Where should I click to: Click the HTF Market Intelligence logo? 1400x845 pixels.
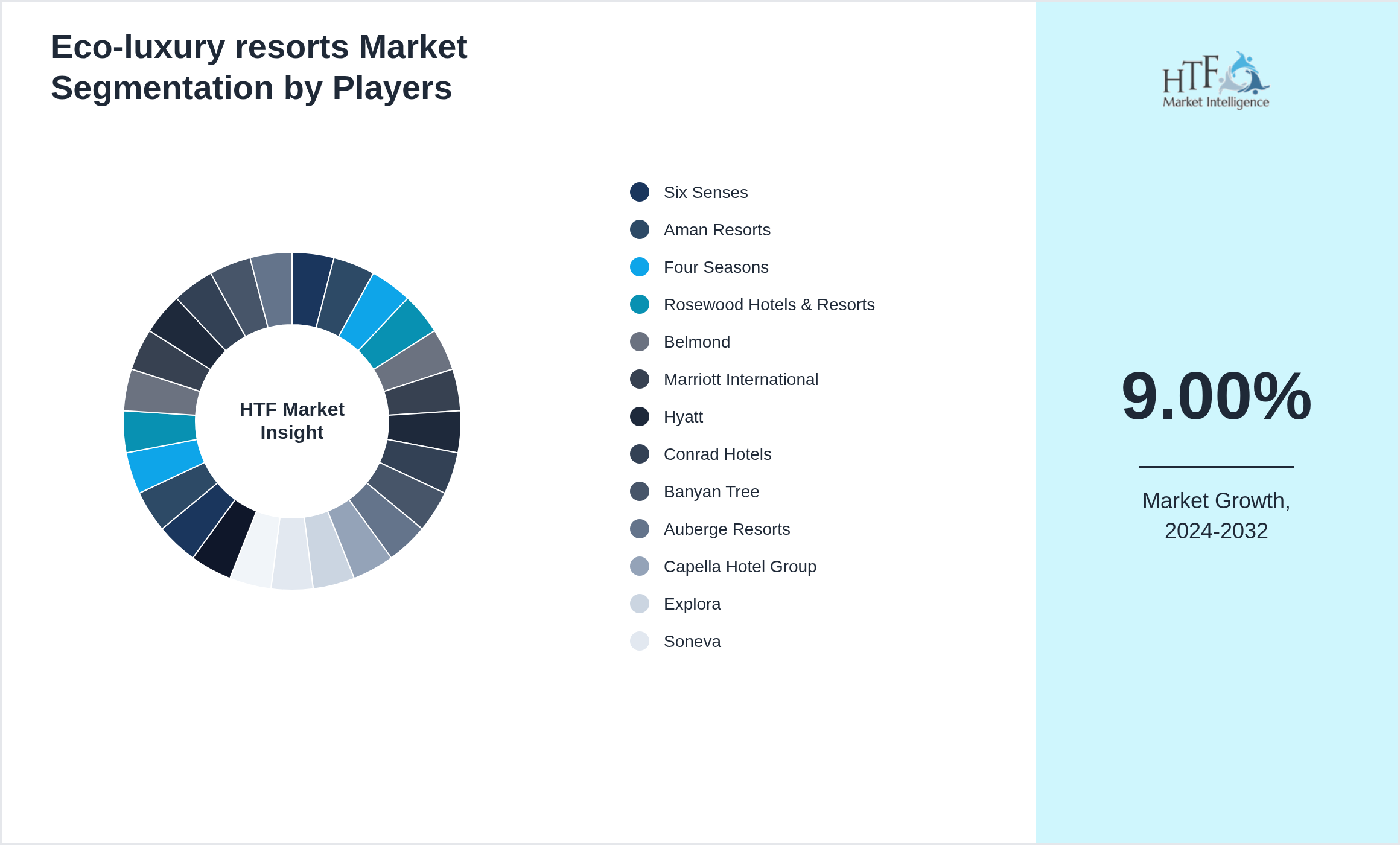pyautogui.click(x=1216, y=80)
